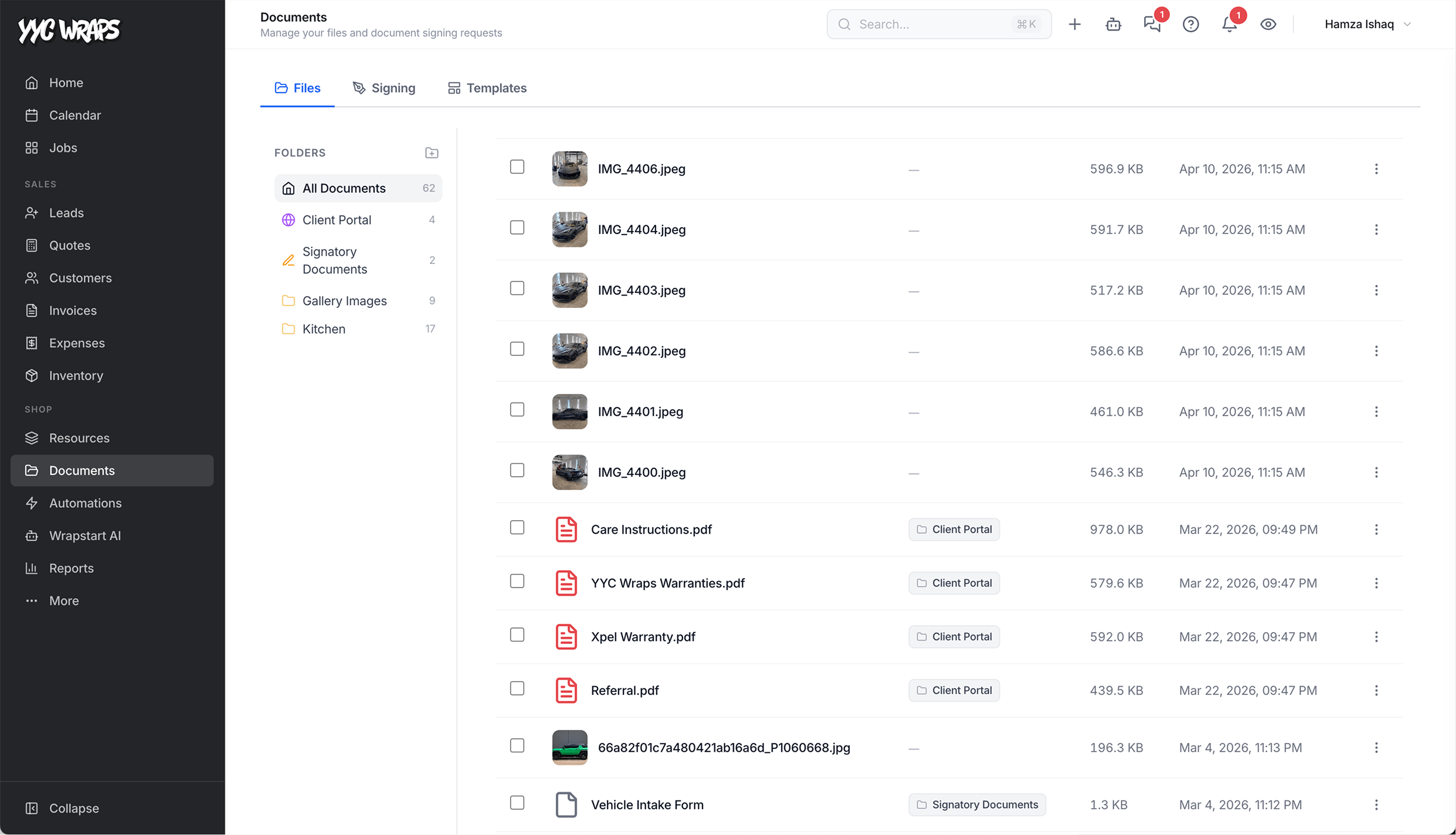The height and width of the screenshot is (835, 1456).
Task: Click the Client Portal tag on YYC Wraps Warranties.pdf
Action: point(954,583)
